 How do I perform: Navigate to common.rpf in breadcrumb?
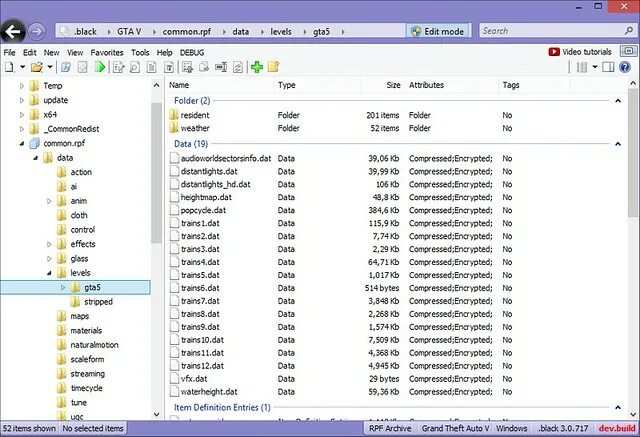187,31
